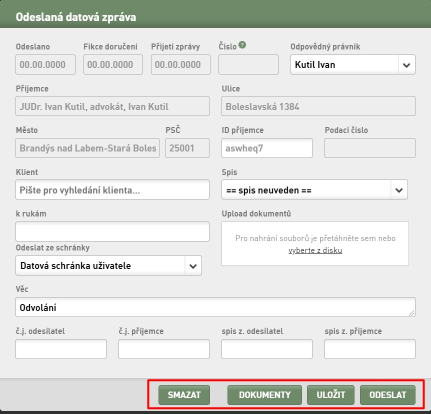Focus the spis z. příjemce field
The width and height of the screenshot is (431, 414).
click(370, 349)
